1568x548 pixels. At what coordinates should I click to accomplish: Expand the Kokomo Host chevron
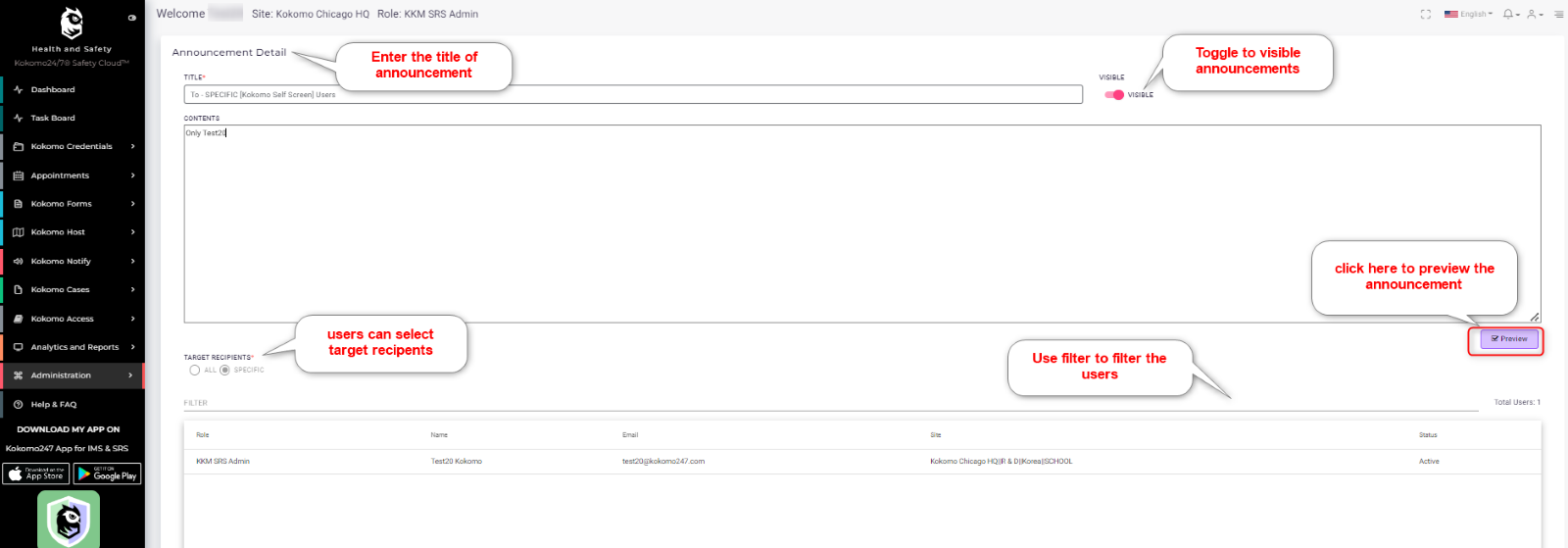point(132,232)
